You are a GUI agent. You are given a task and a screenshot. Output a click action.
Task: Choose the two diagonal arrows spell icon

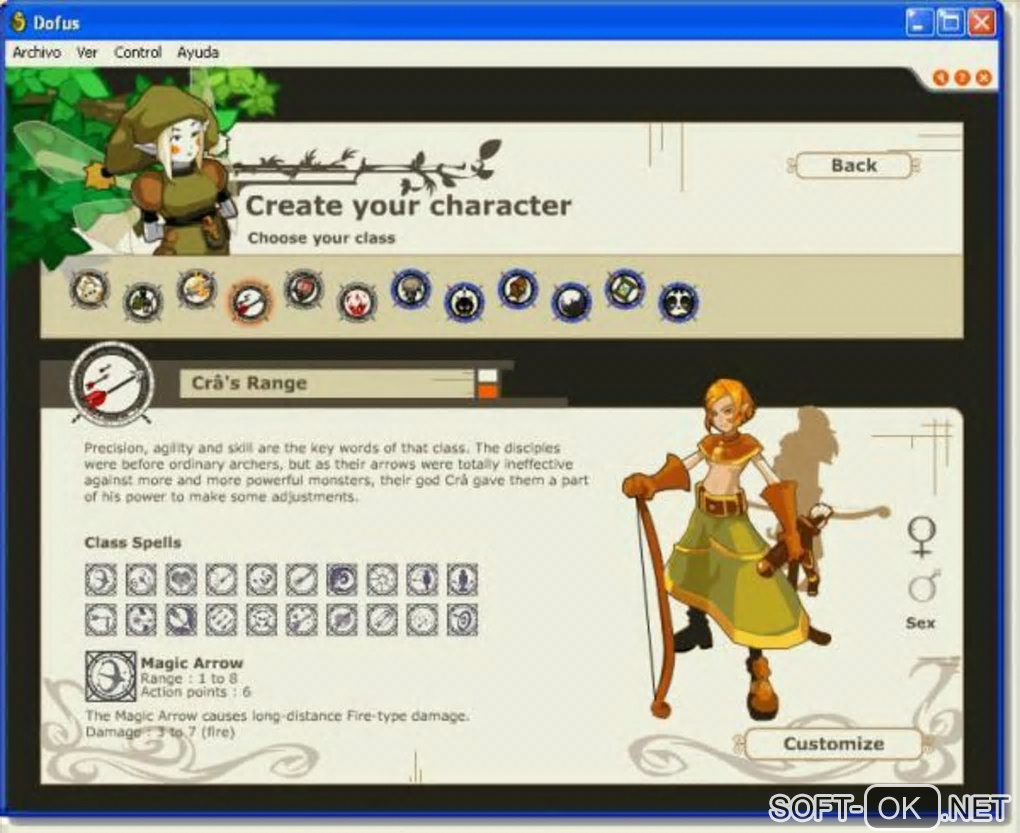[382, 620]
